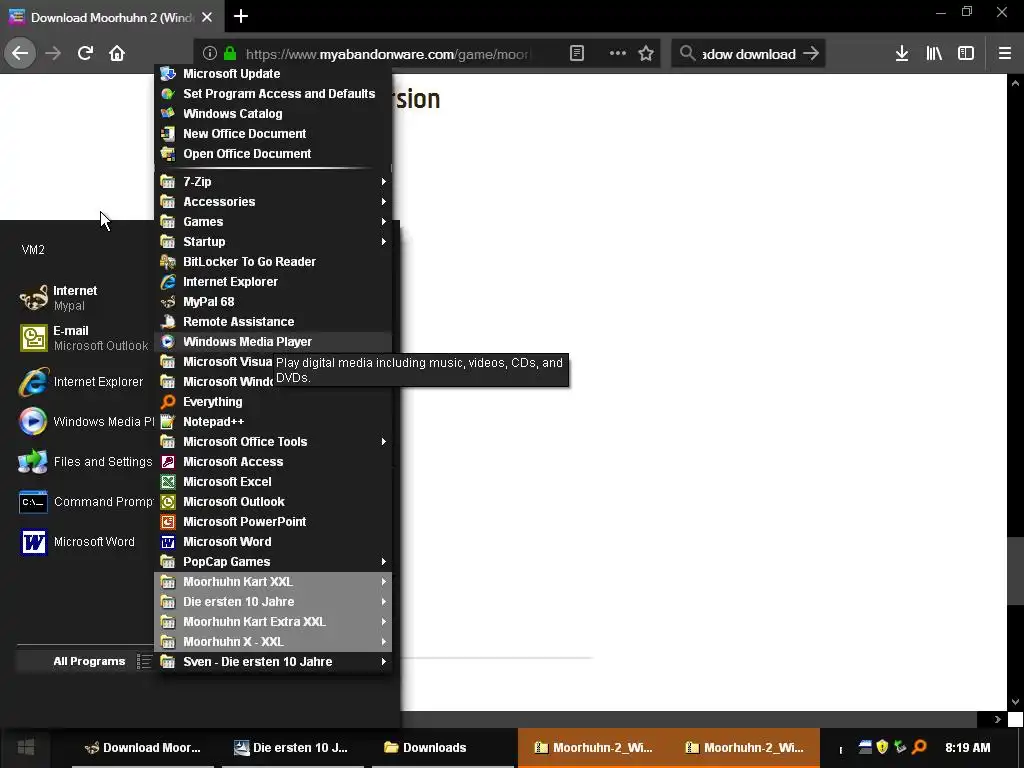The width and height of the screenshot is (1024, 768).
Task: Click the browser Back arrow button
Action: (20, 53)
